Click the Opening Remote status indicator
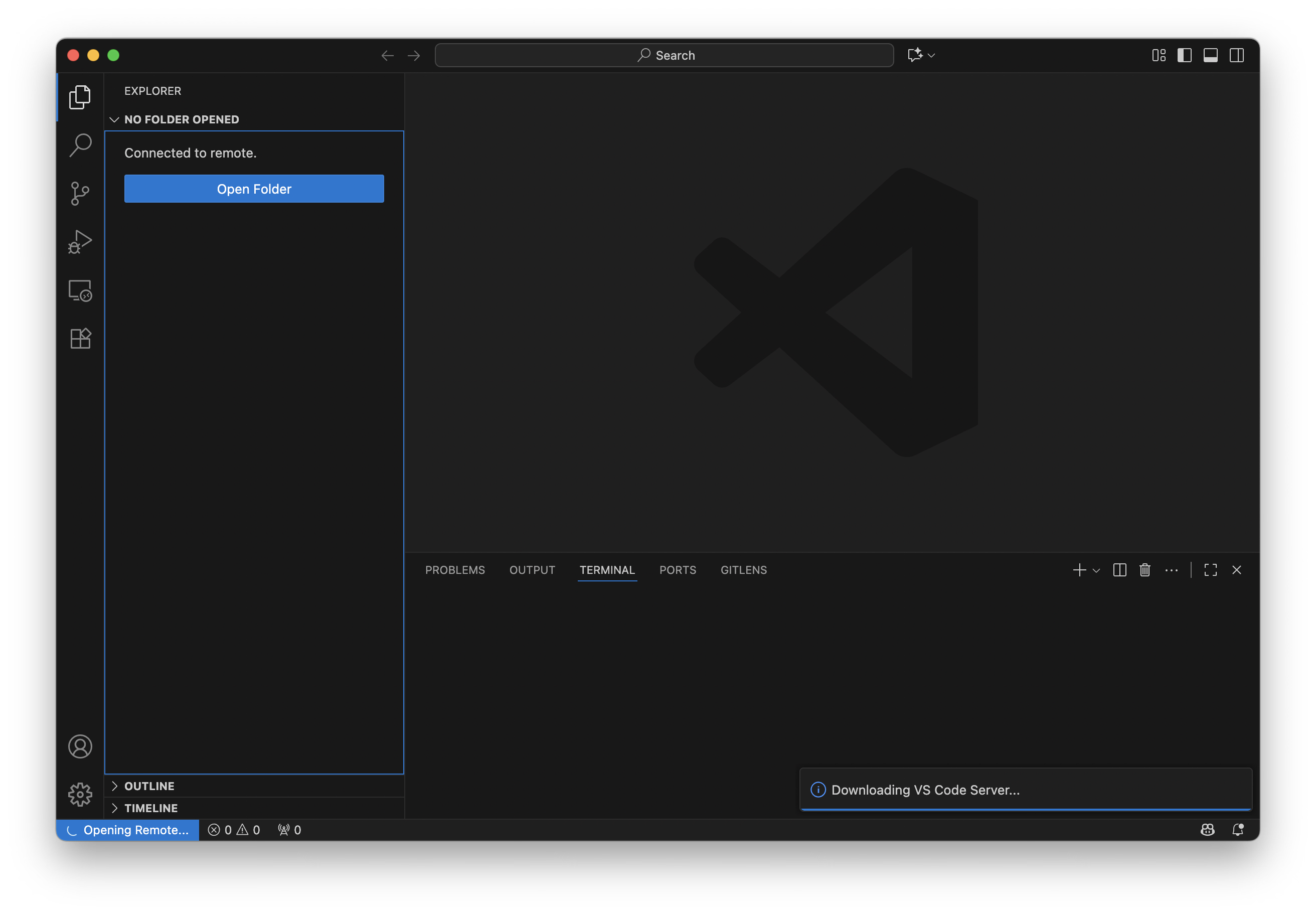1316x915 pixels. point(128,830)
